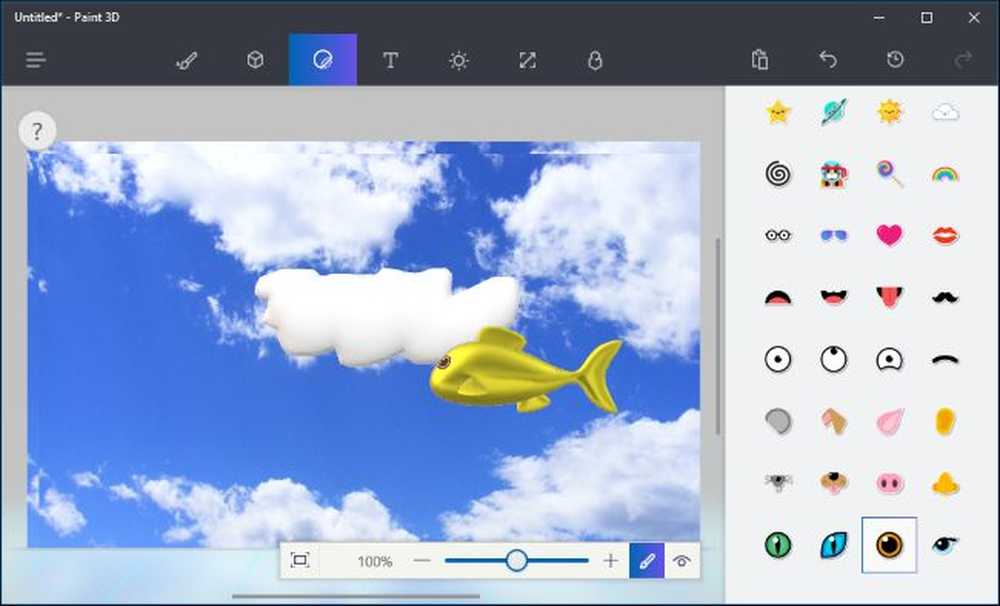Viewport: 1000px width, 606px height.
Task: Open the Effects sun-shaped tab
Action: pos(459,60)
